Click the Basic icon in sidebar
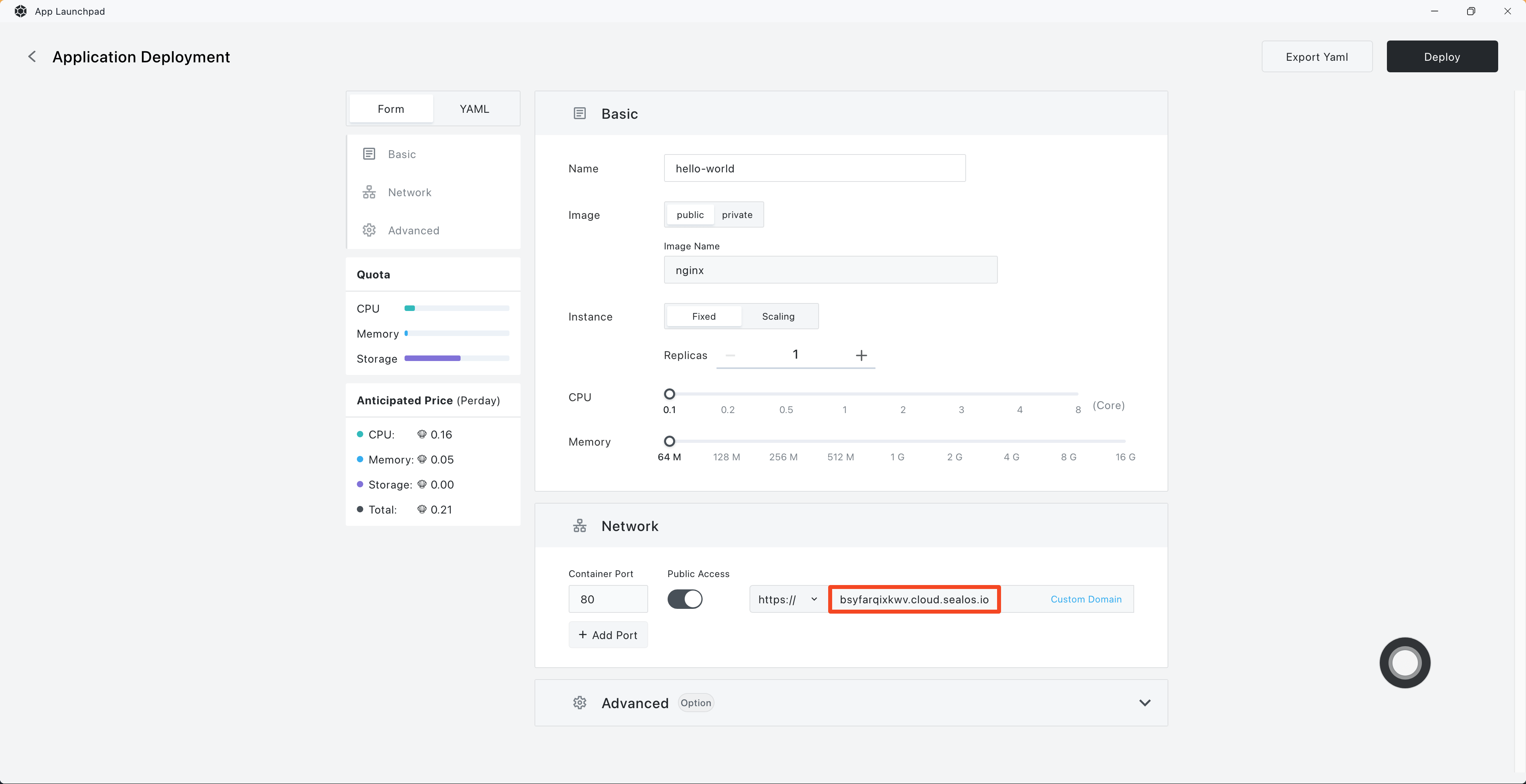This screenshot has height=784, width=1526. click(369, 154)
